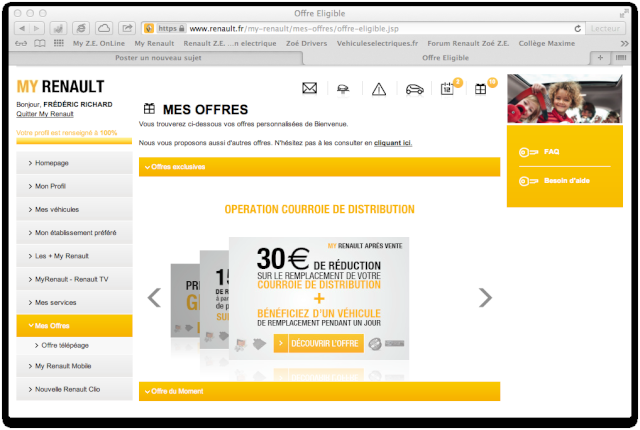The image size is (640, 430).
Task: Select the Offre Eligible tab
Action: [445, 58]
